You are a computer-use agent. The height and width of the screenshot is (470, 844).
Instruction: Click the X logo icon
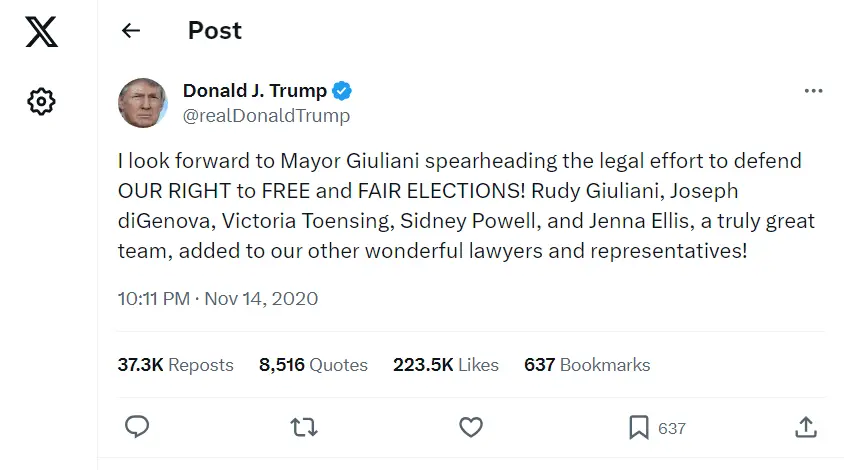pyautogui.click(x=41, y=32)
